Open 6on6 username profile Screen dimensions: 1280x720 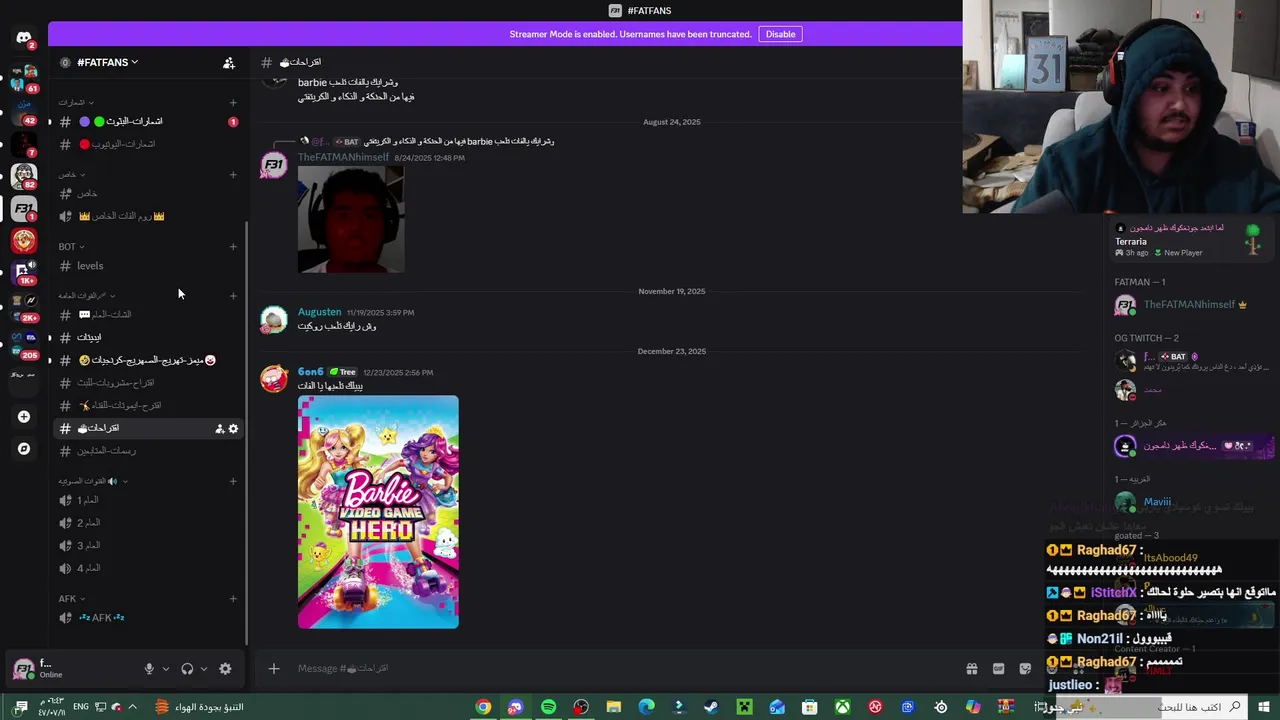pos(310,372)
